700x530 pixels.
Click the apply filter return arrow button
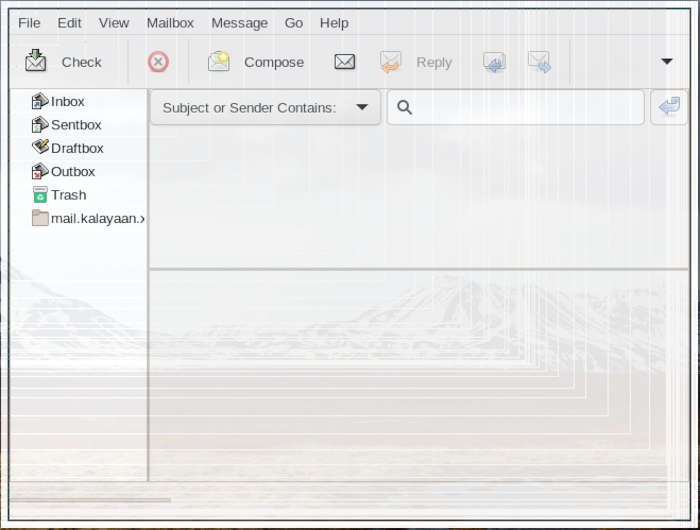[669, 107]
